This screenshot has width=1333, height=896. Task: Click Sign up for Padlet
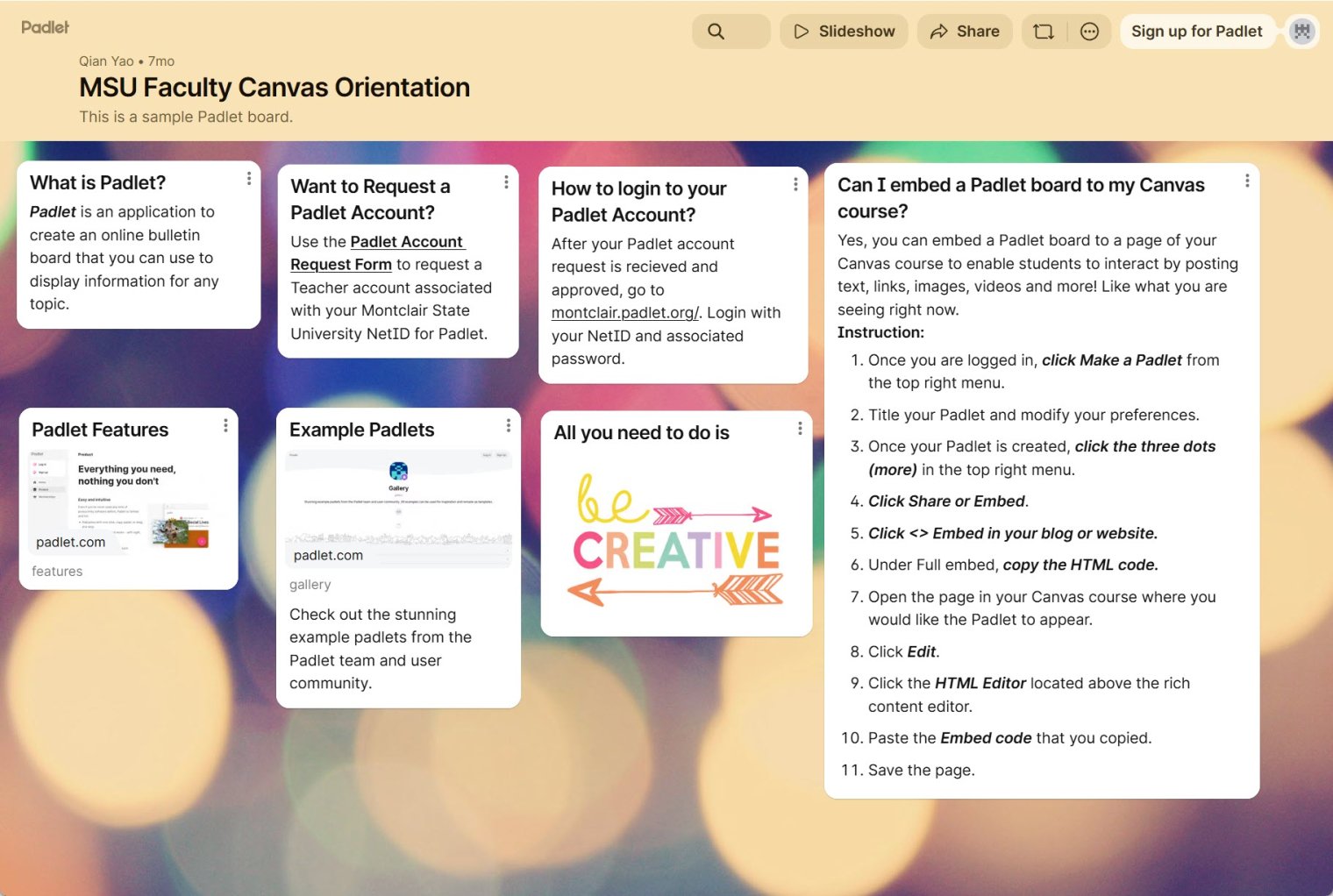point(1197,32)
